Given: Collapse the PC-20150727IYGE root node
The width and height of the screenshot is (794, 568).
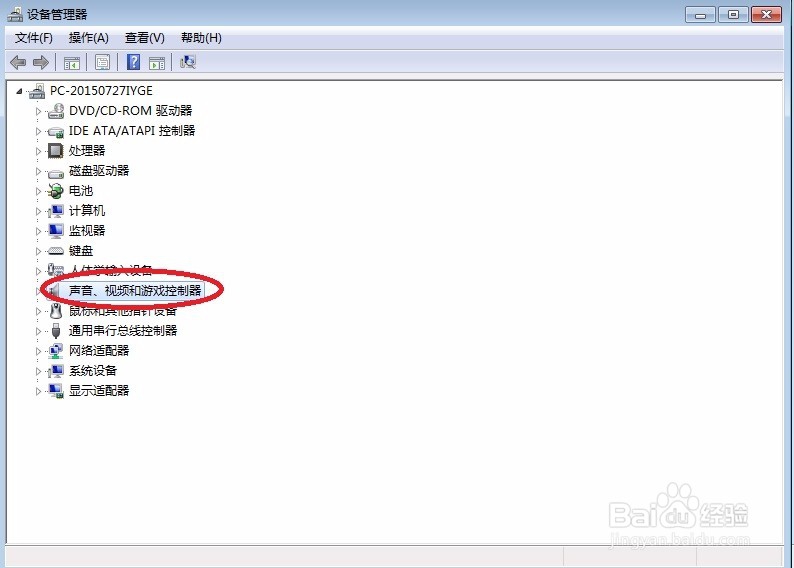Looking at the screenshot, I should pos(20,92).
